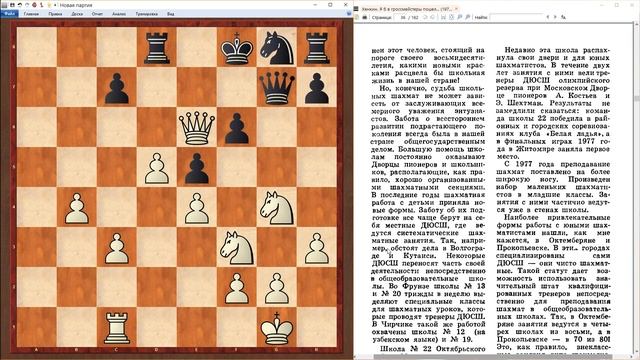
Task: Select the white pawn on c3
Action: pos(117,248)
